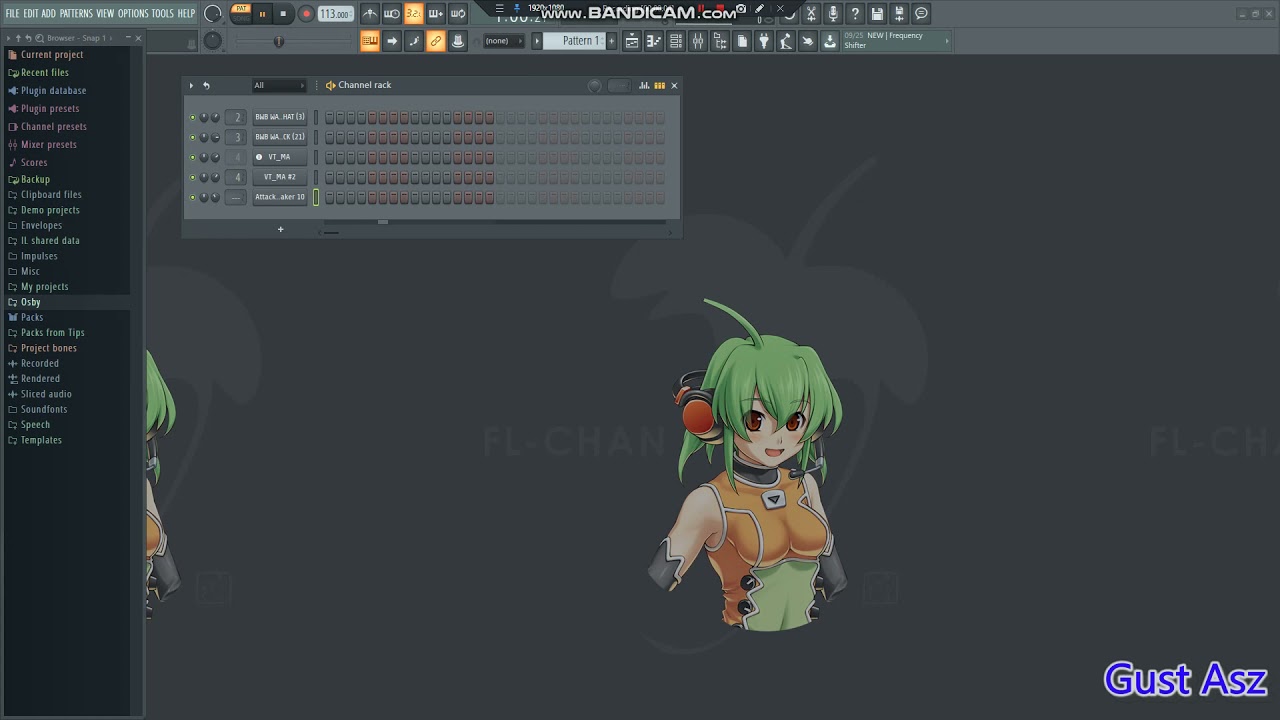Click the VT_MA channel button
Viewport: 1280px width, 720px height.
pos(280,157)
